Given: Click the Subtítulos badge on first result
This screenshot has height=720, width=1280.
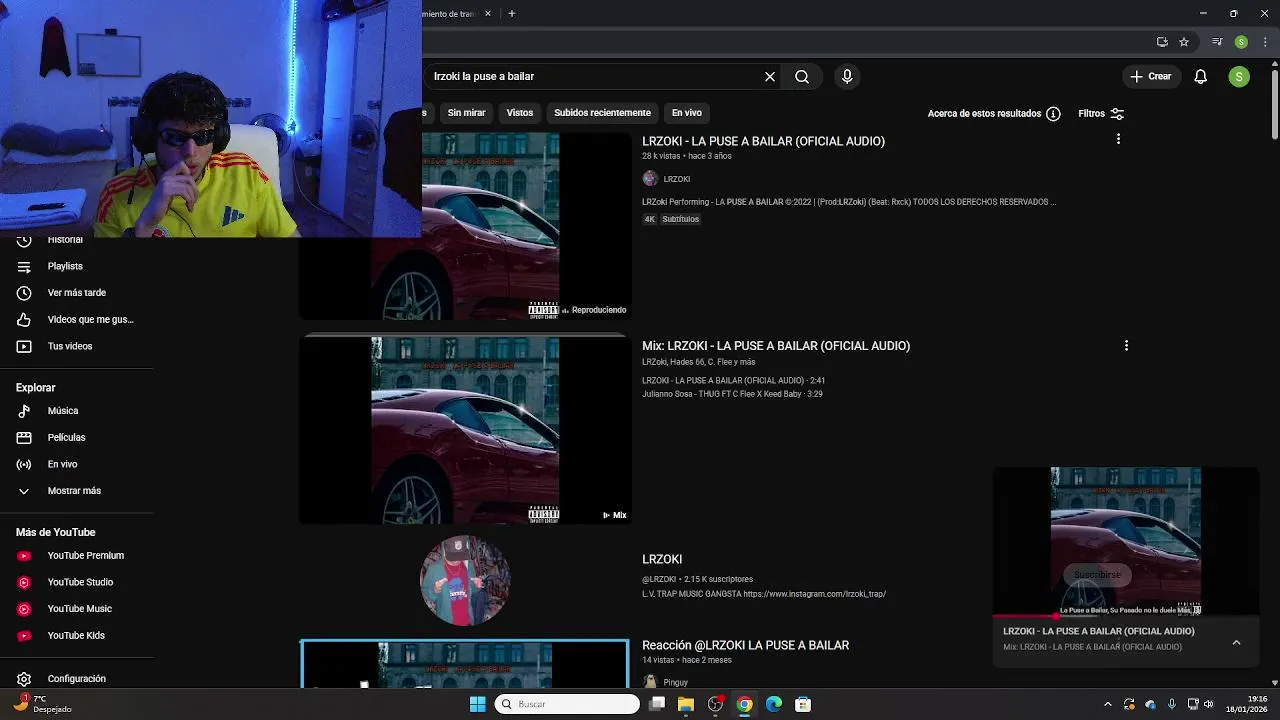Looking at the screenshot, I should 681,219.
